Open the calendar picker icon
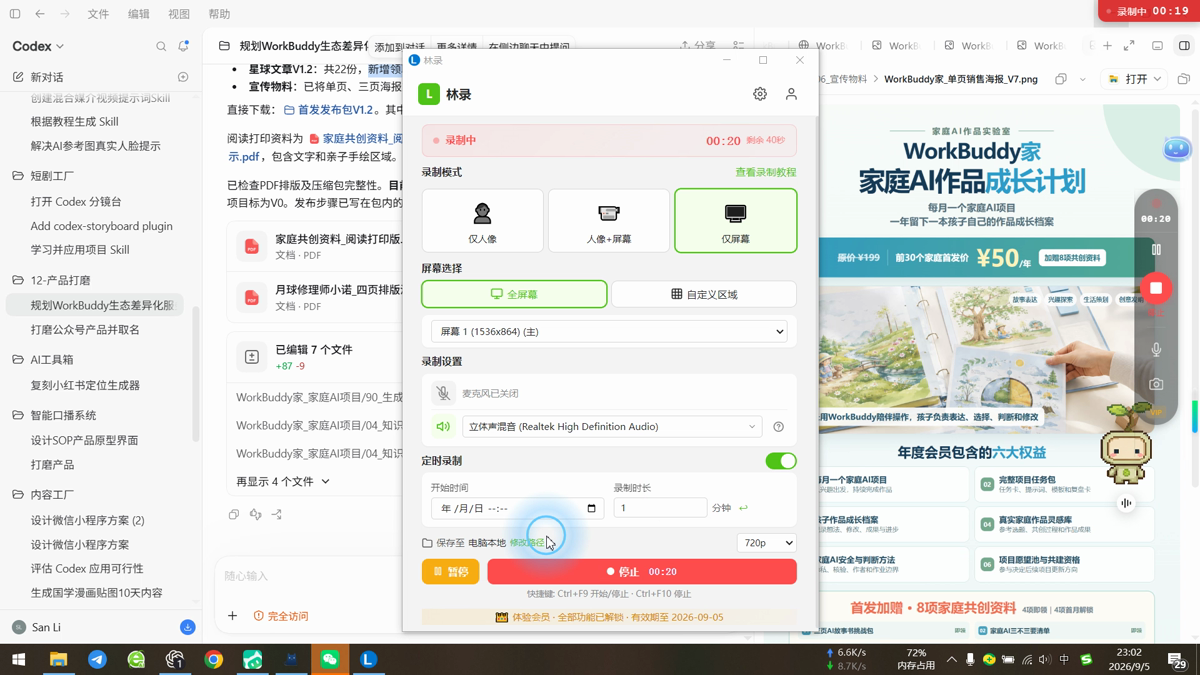Screen dimensions: 1200x675 (x=591, y=508)
